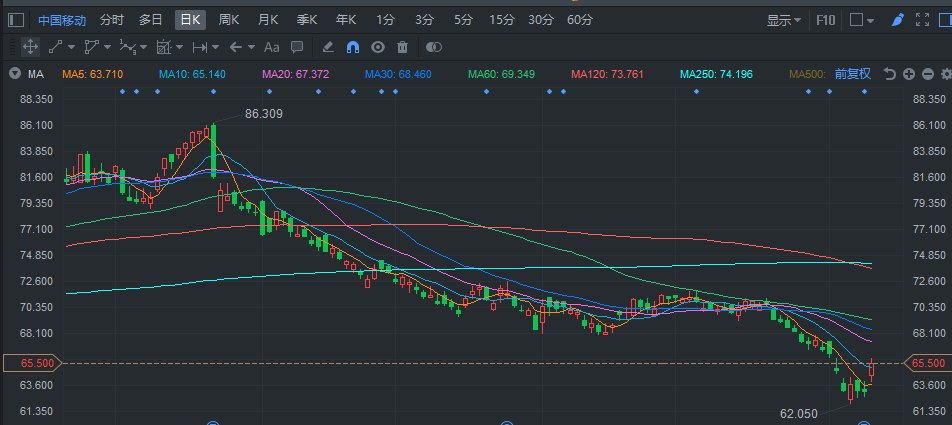The height and width of the screenshot is (425, 952).
Task: Click the MA indicator label
Action: [36, 74]
